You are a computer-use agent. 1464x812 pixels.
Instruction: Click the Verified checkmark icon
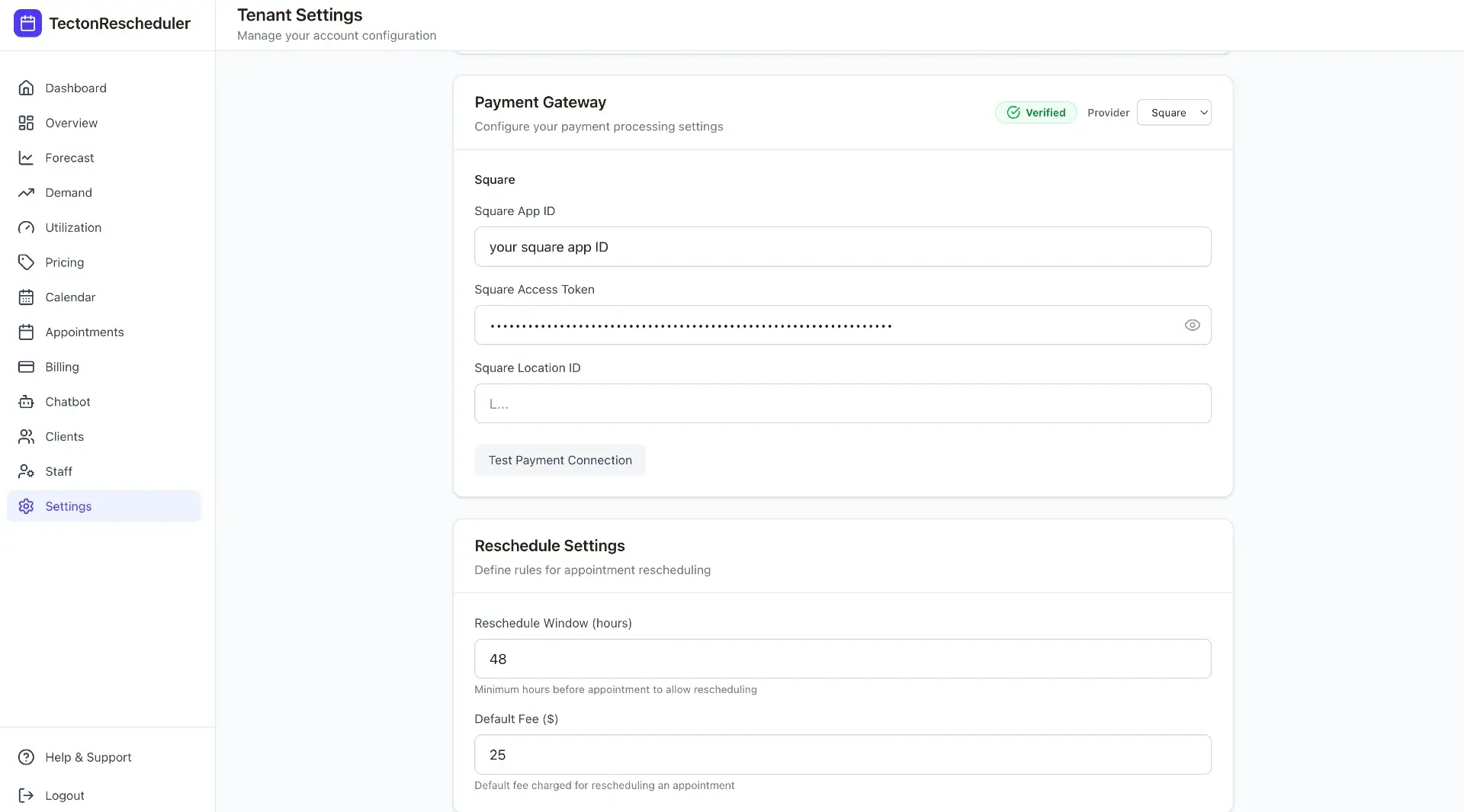1013,113
